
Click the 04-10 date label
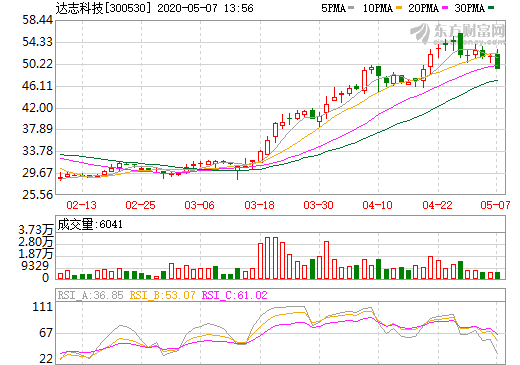pyautogui.click(x=378, y=205)
